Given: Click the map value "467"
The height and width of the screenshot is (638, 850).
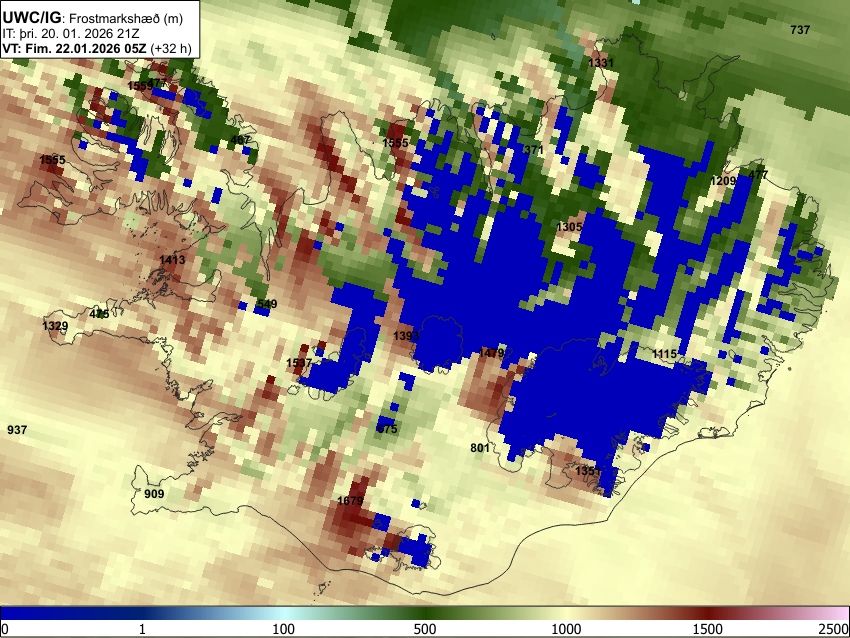Looking at the screenshot, I should (x=240, y=140).
